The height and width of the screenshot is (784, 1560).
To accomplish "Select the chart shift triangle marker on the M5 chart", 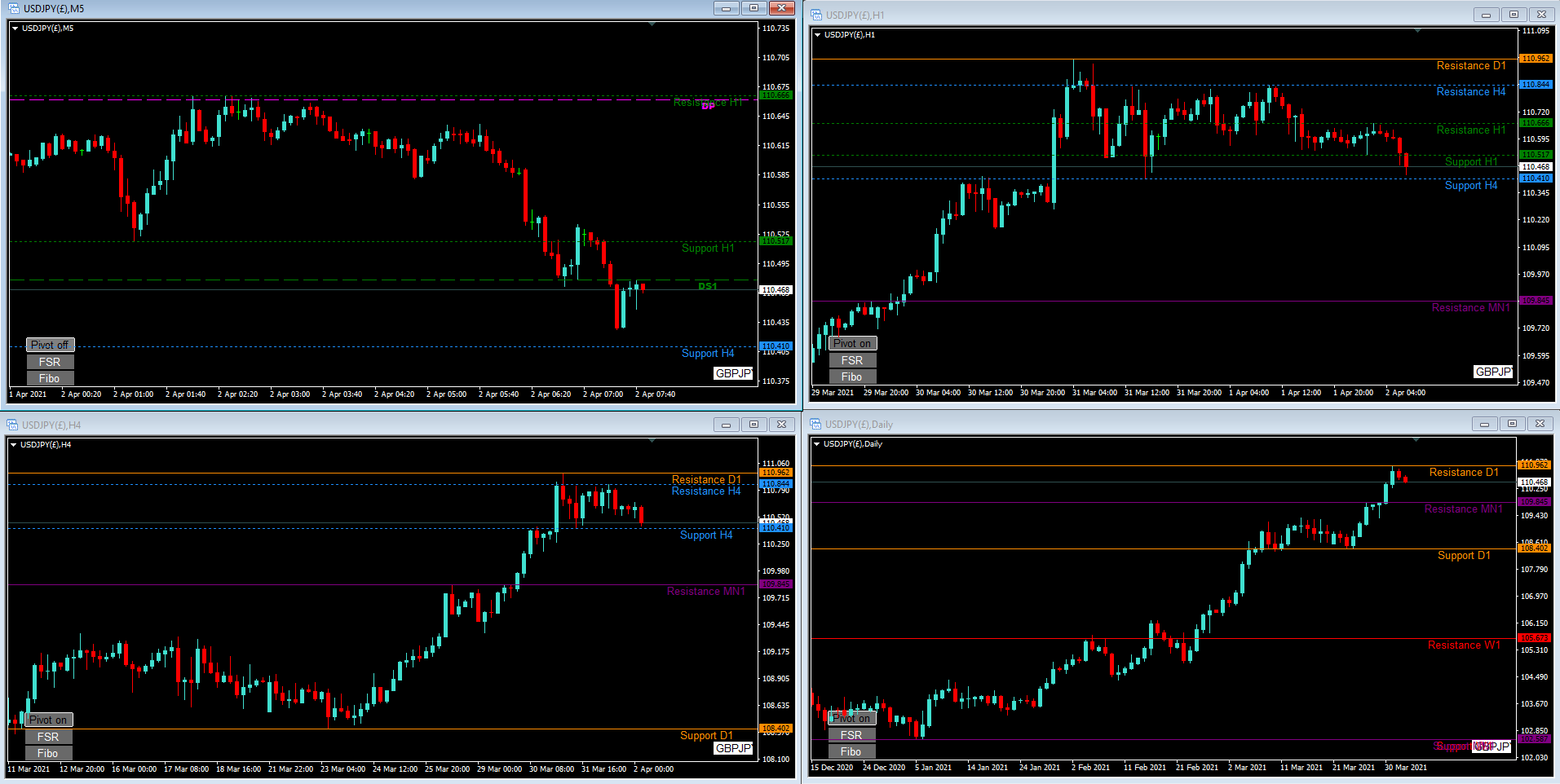I will [x=652, y=24].
